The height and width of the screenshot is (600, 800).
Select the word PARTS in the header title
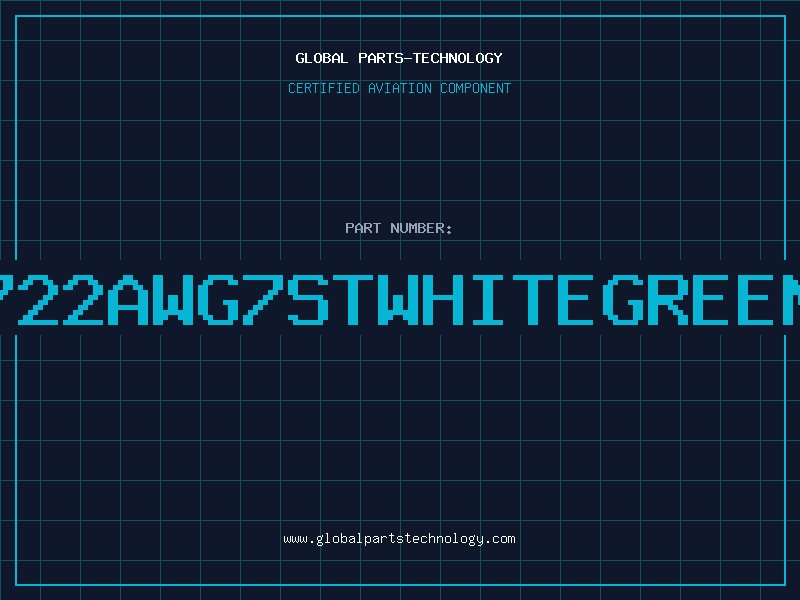coord(381,58)
